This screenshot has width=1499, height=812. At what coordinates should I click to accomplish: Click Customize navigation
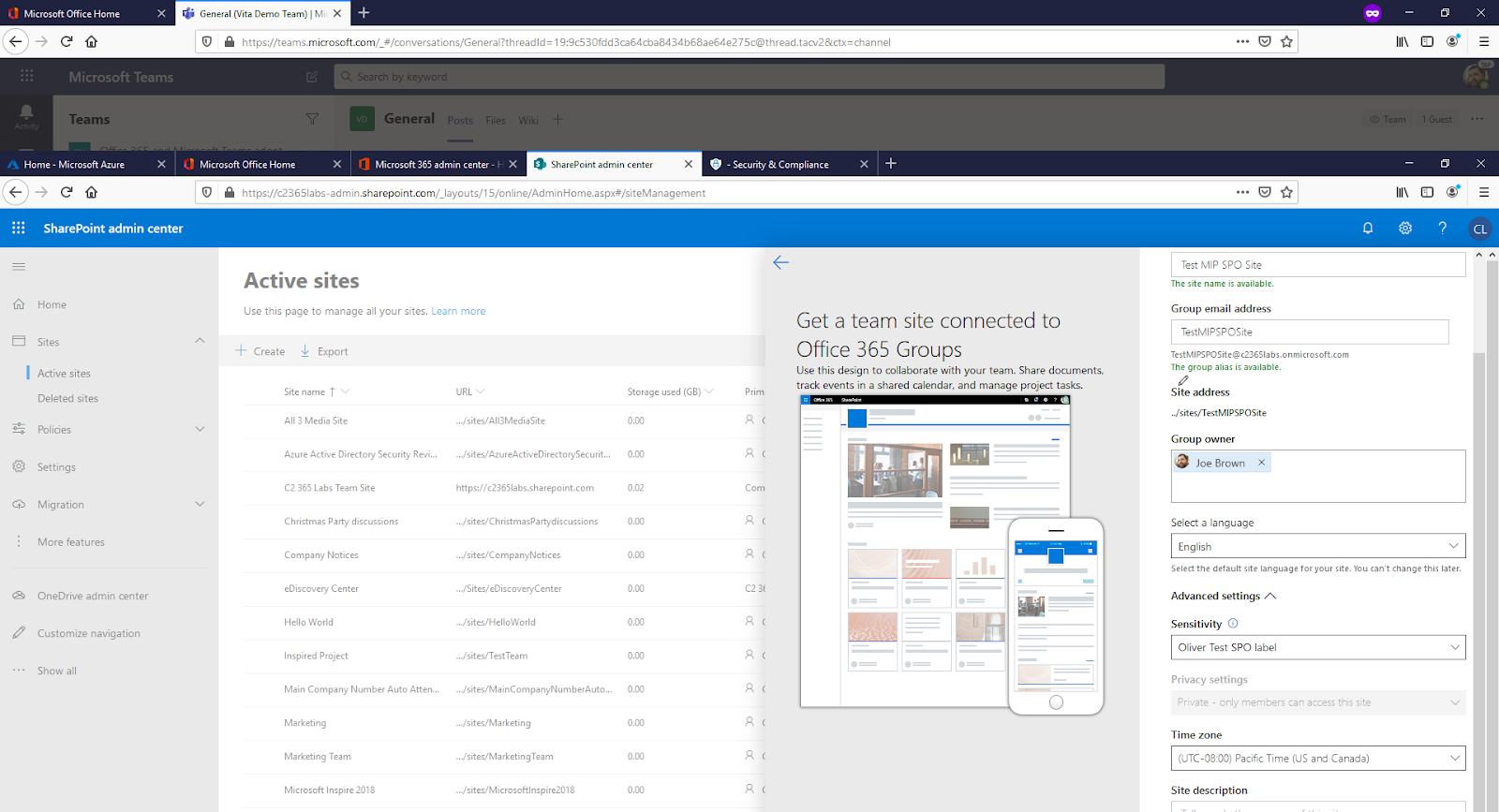click(x=89, y=633)
